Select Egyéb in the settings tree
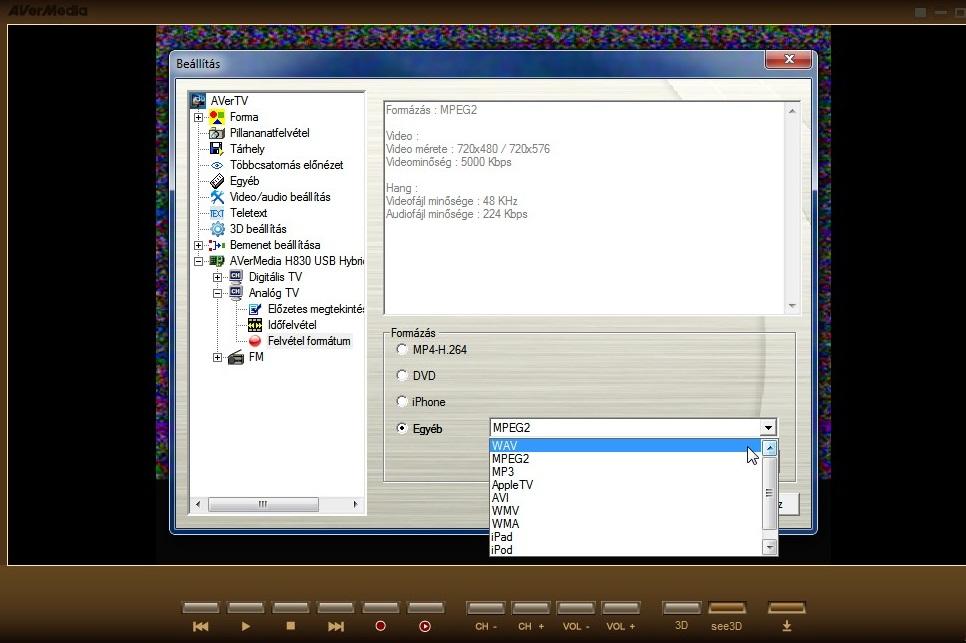Image resolution: width=966 pixels, height=643 pixels. point(245,181)
